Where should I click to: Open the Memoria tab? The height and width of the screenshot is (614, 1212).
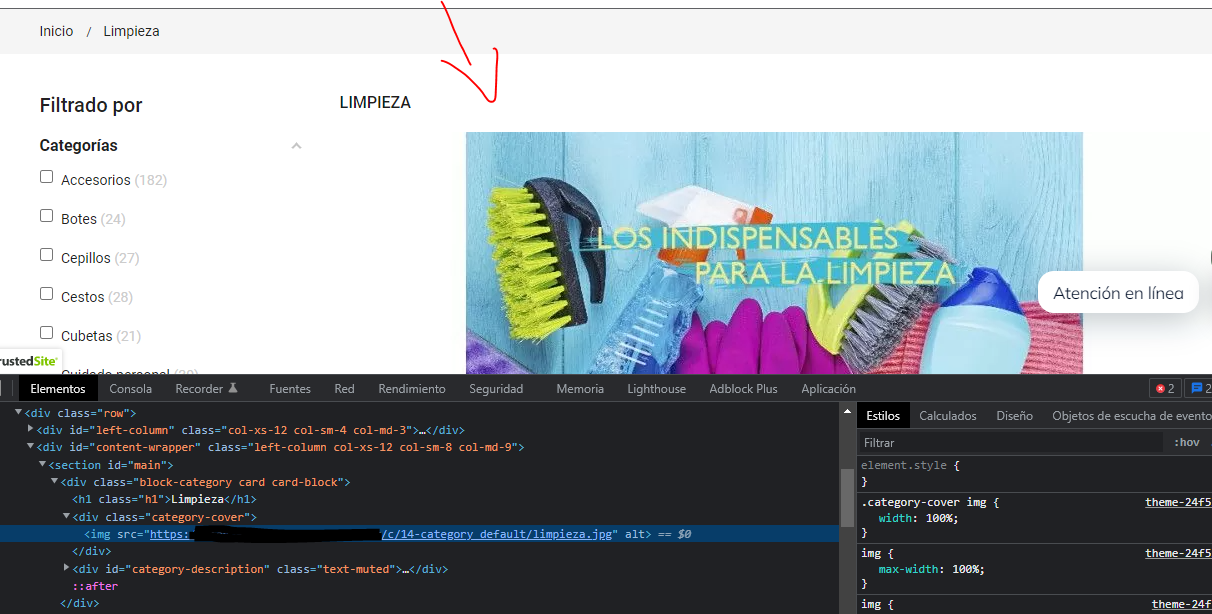pos(580,389)
